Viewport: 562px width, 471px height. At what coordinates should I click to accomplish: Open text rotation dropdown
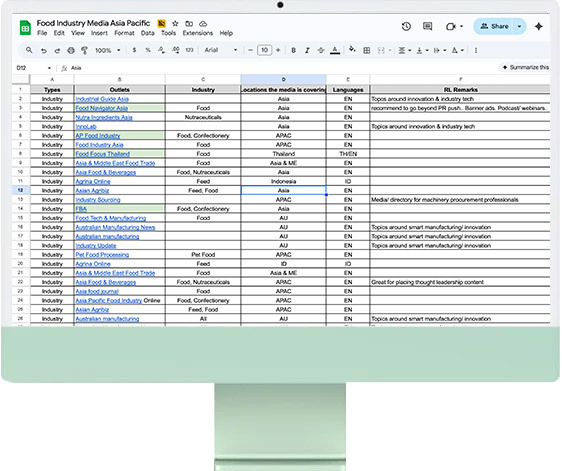457,51
